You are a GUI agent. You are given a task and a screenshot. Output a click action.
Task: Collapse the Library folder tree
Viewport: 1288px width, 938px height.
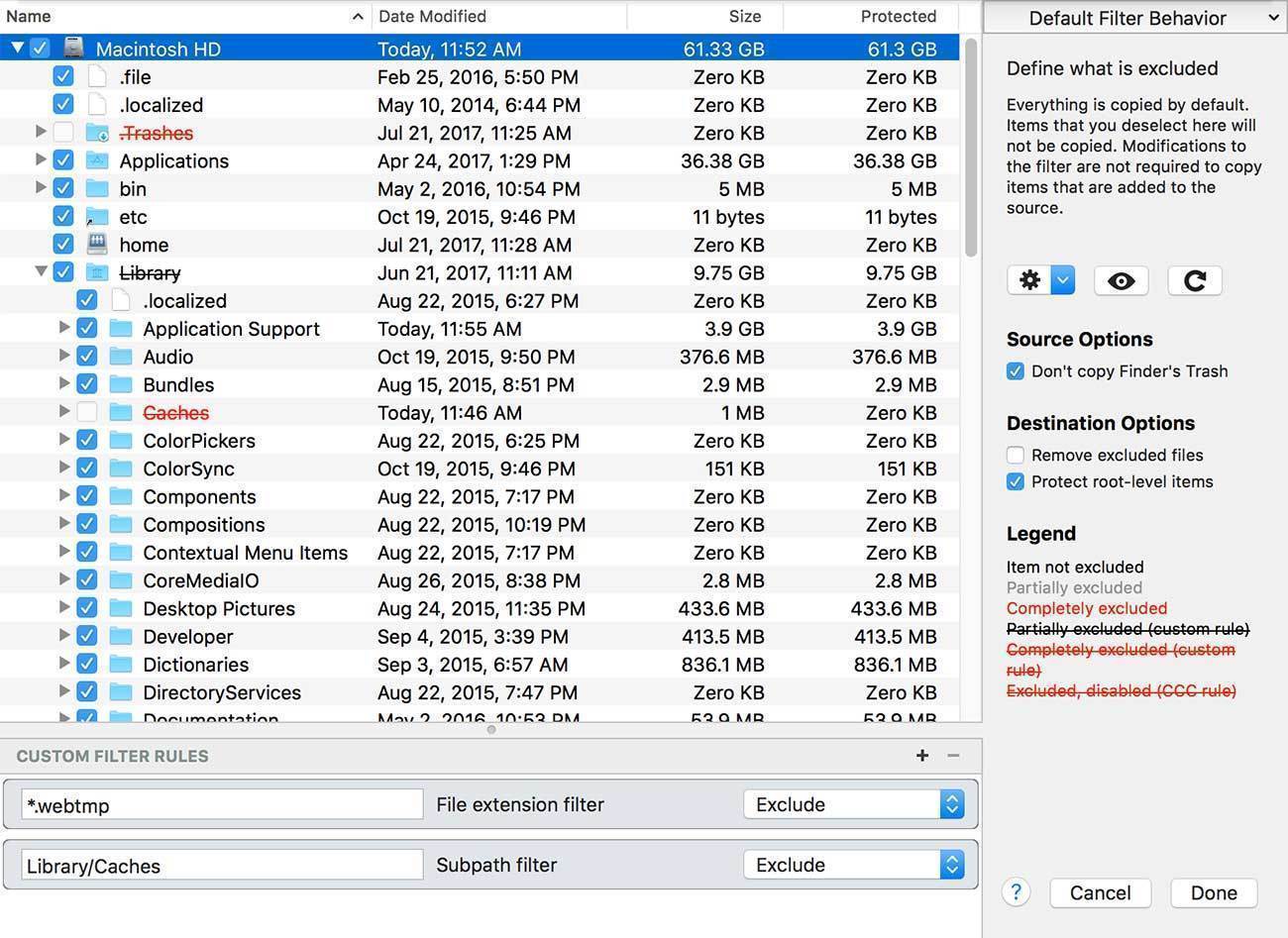(41, 271)
